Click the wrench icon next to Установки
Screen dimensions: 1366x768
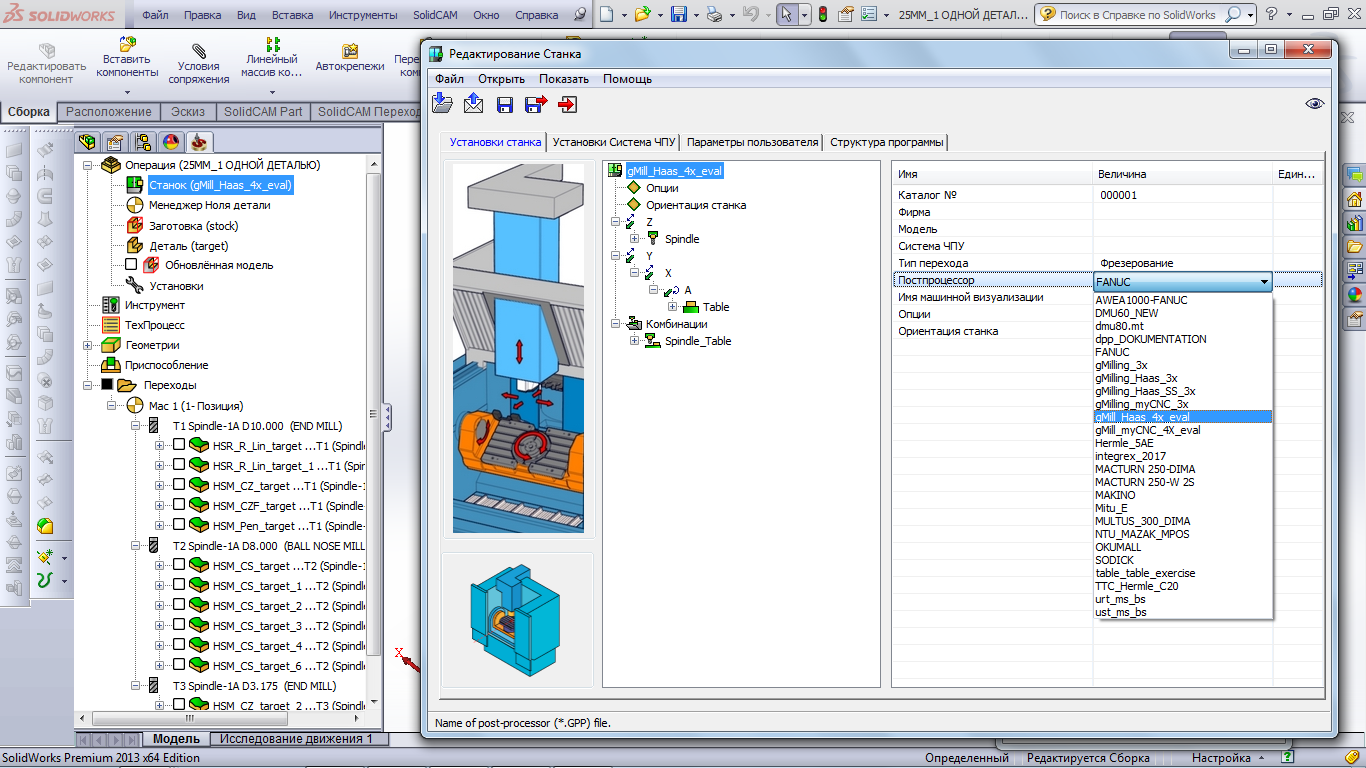pos(134,285)
